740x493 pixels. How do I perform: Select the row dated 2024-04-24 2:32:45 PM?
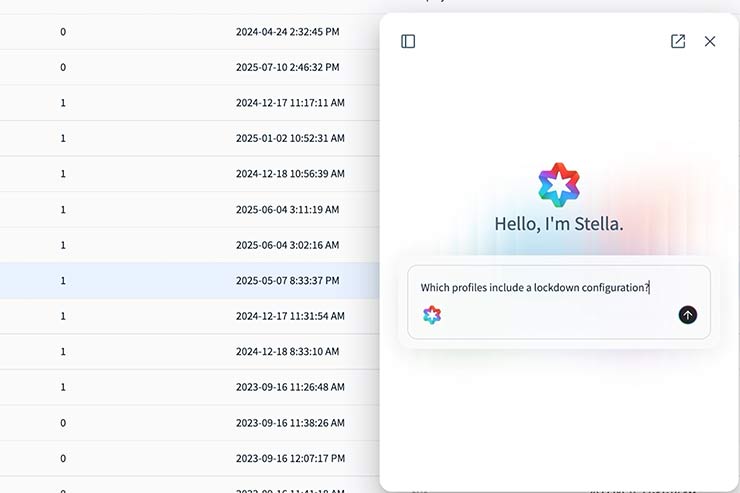click(287, 32)
